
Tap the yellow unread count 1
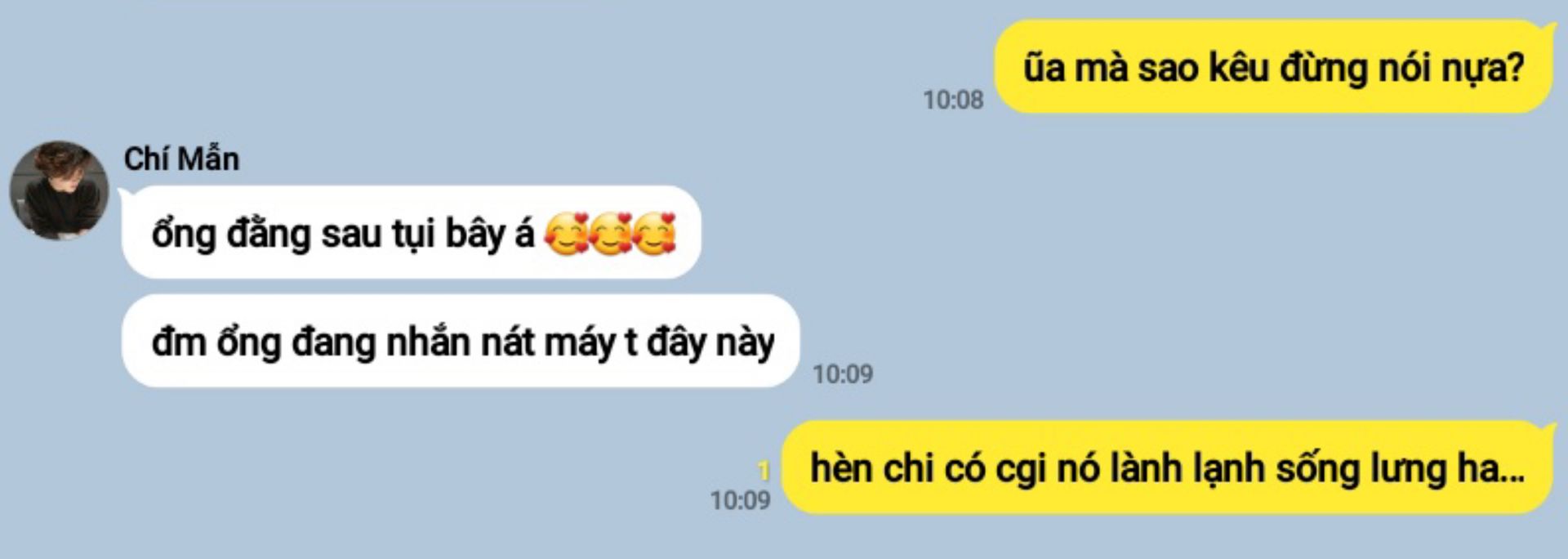point(764,470)
